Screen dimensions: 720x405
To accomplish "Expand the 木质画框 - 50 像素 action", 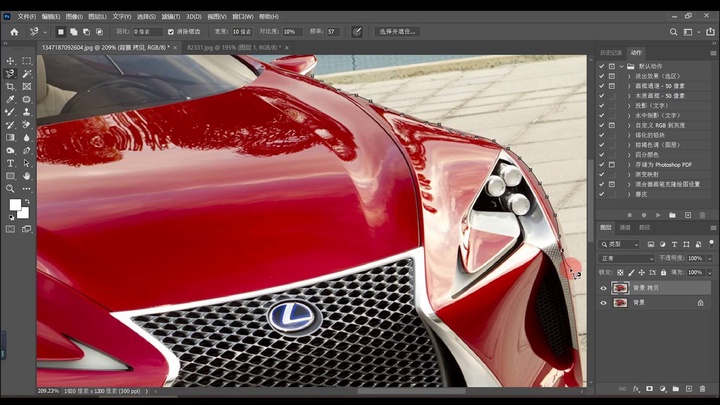I will [x=629, y=97].
